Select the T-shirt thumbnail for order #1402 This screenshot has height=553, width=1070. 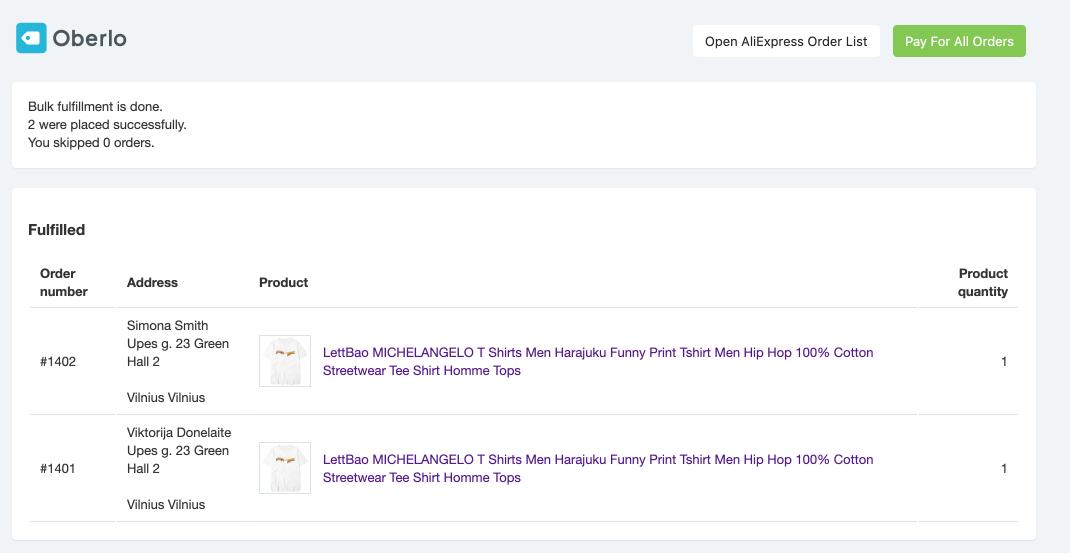[285, 361]
